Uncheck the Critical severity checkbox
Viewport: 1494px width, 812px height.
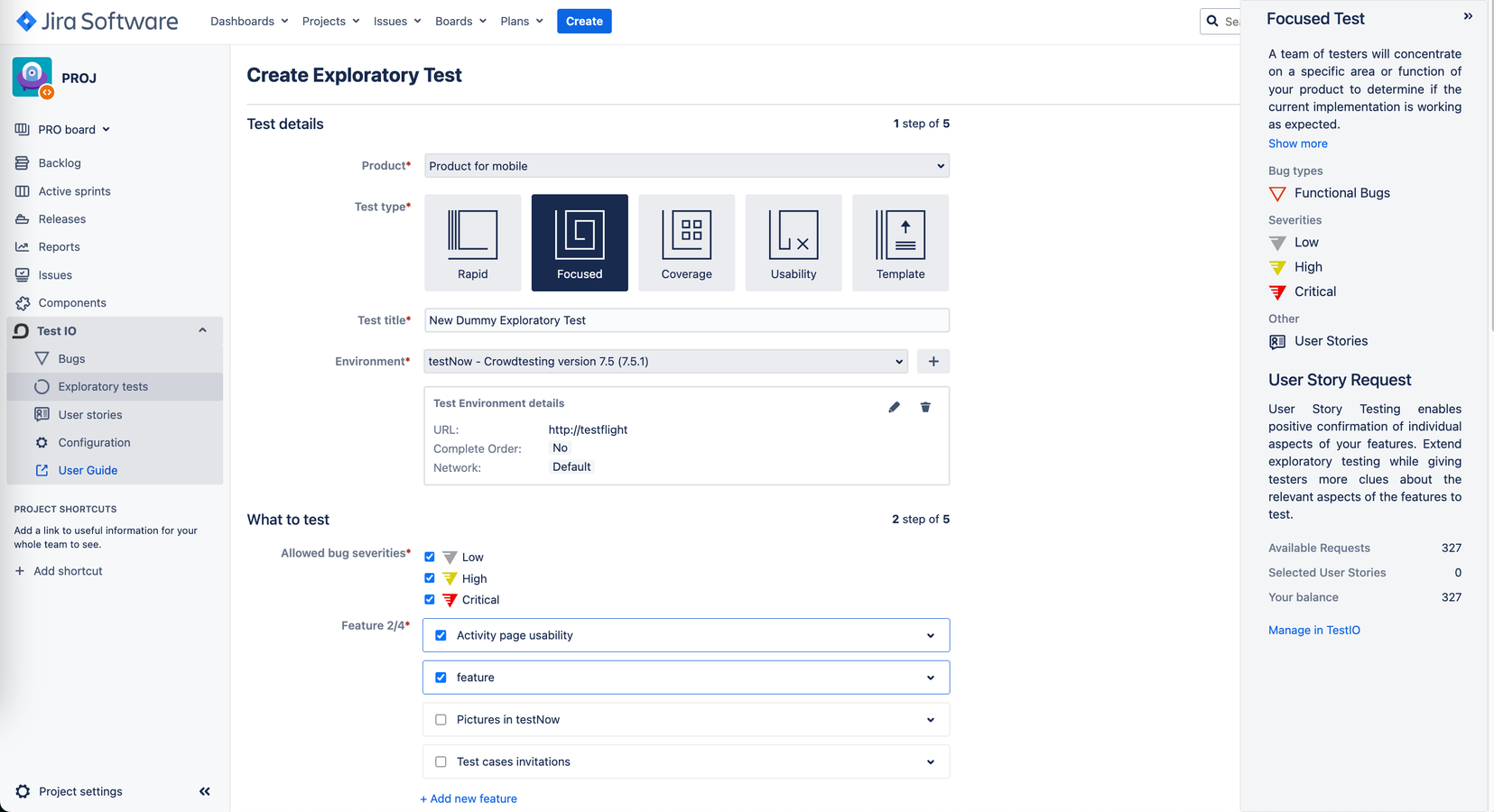[430, 599]
